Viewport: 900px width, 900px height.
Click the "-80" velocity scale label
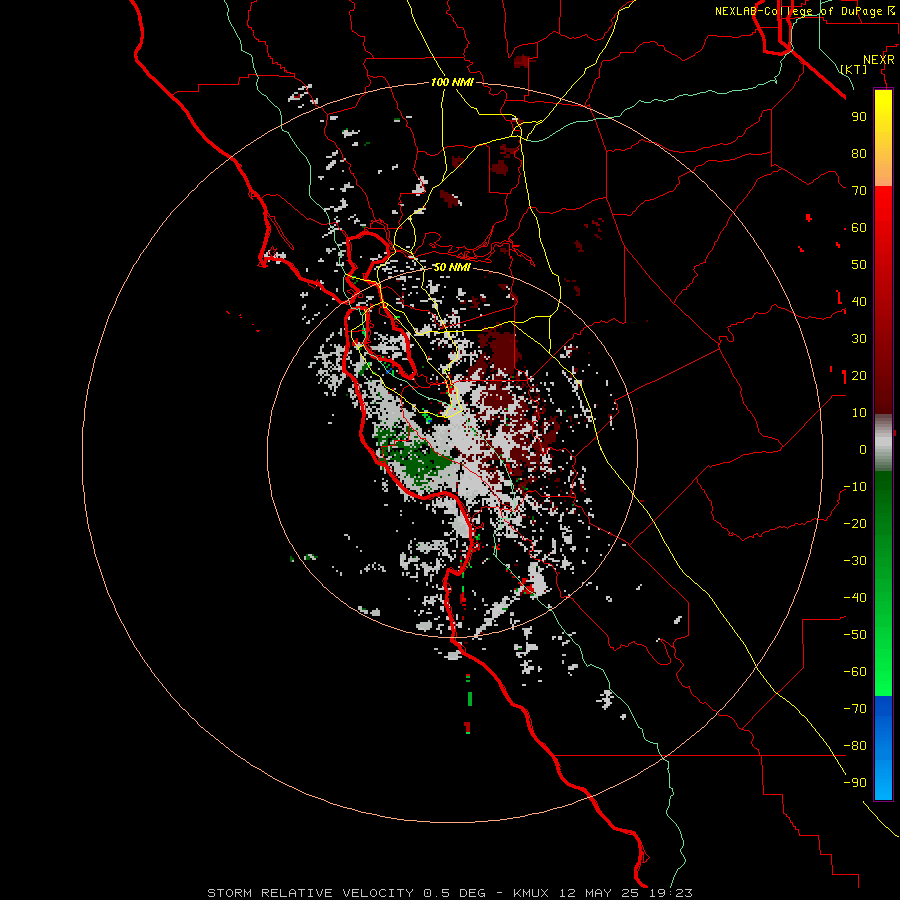[x=855, y=746]
